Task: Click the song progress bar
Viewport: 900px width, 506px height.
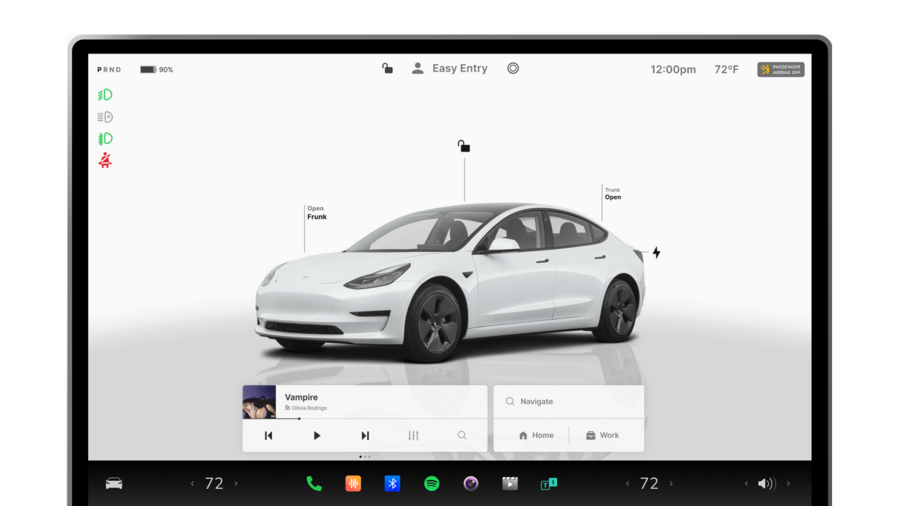Action: coord(365,419)
